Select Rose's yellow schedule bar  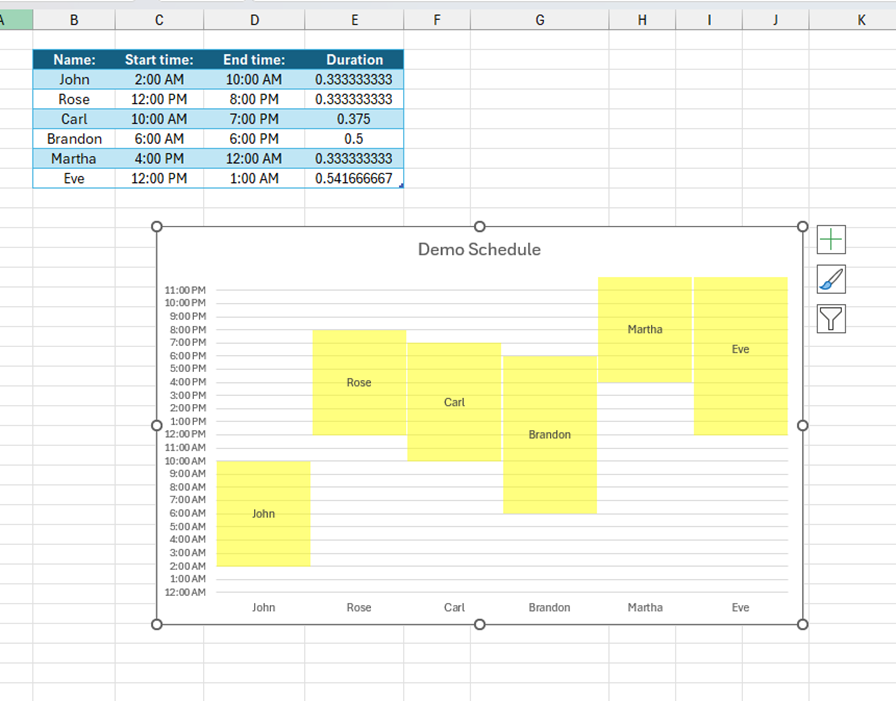[x=358, y=382]
